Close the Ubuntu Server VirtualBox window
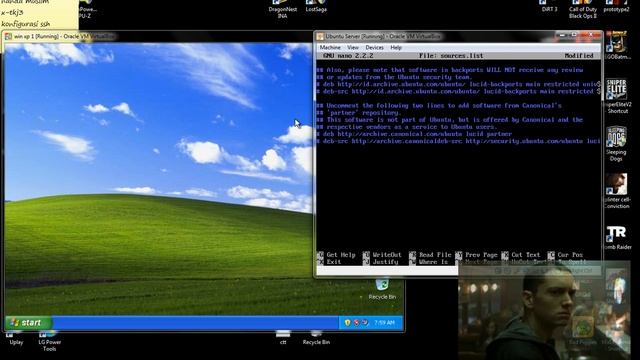 [x=591, y=36]
